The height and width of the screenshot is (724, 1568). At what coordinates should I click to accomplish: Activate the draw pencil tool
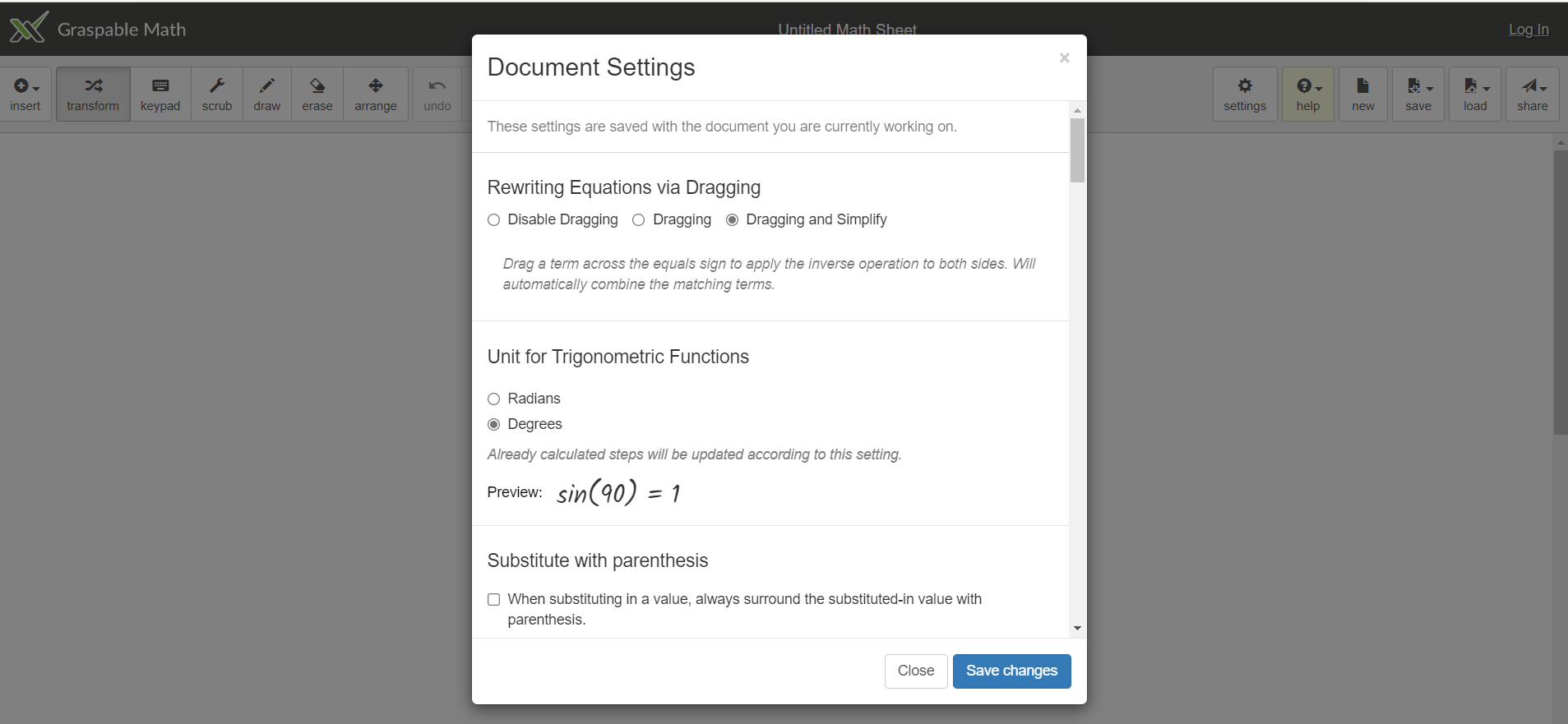point(266,94)
